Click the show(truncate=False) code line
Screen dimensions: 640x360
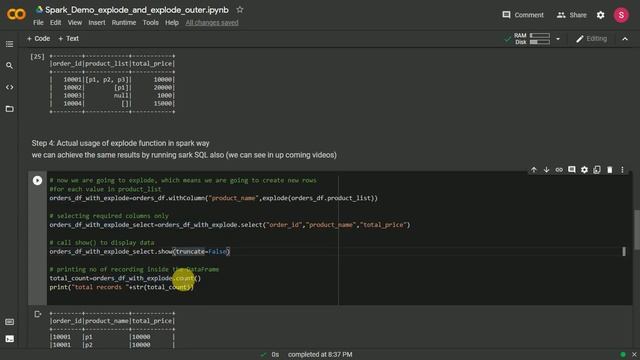(x=140, y=251)
